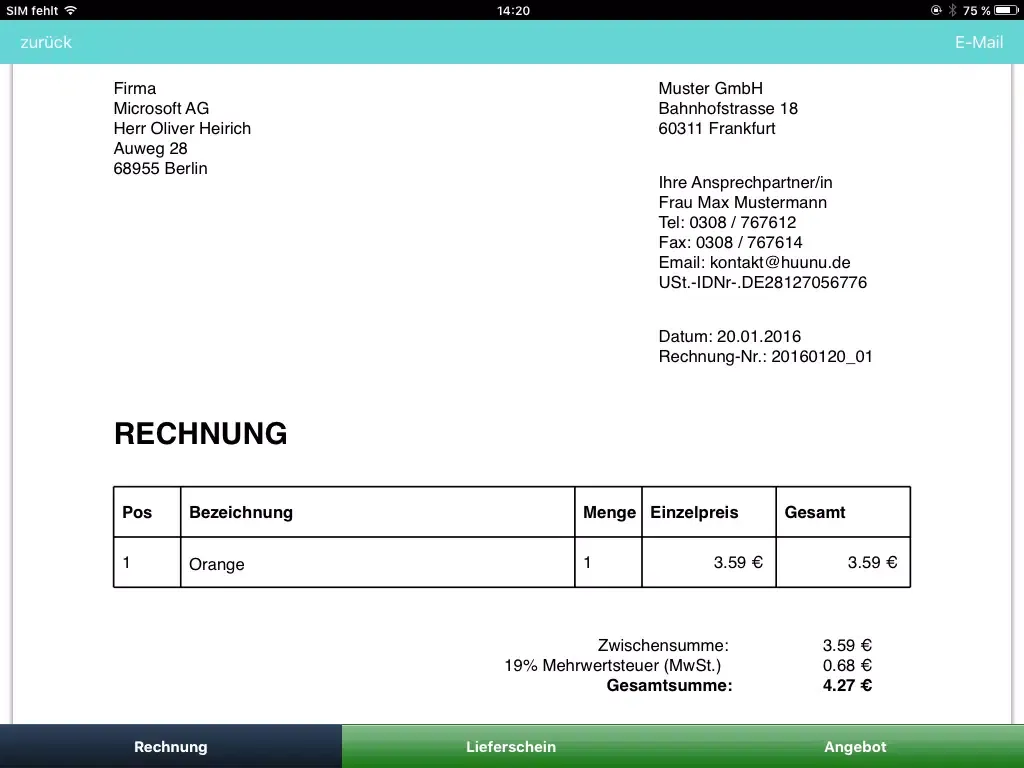Click the Menge column header
Viewport: 1024px width, 768px height.
pos(609,512)
